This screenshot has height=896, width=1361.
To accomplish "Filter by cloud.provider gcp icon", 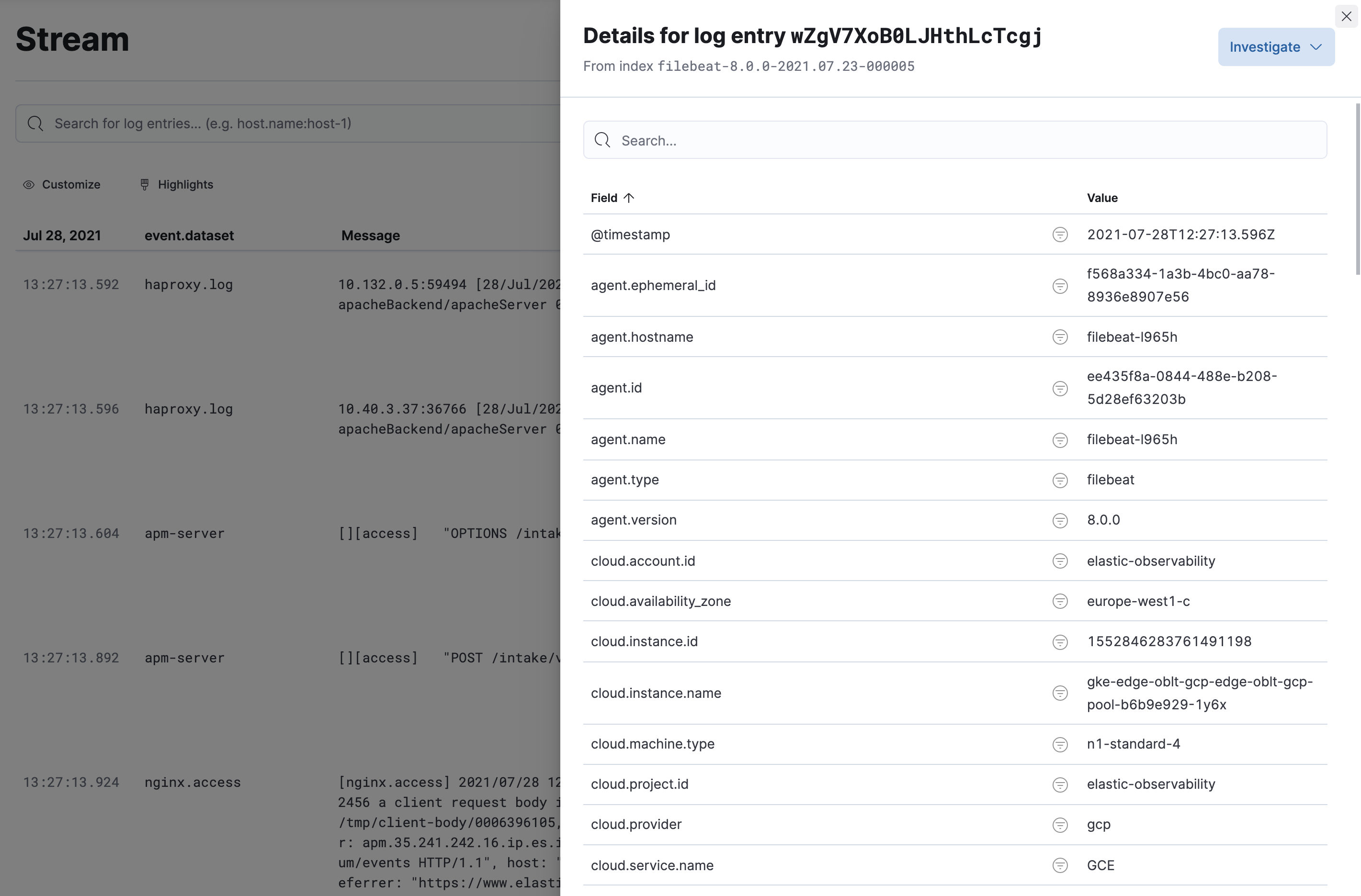I will [1060, 825].
